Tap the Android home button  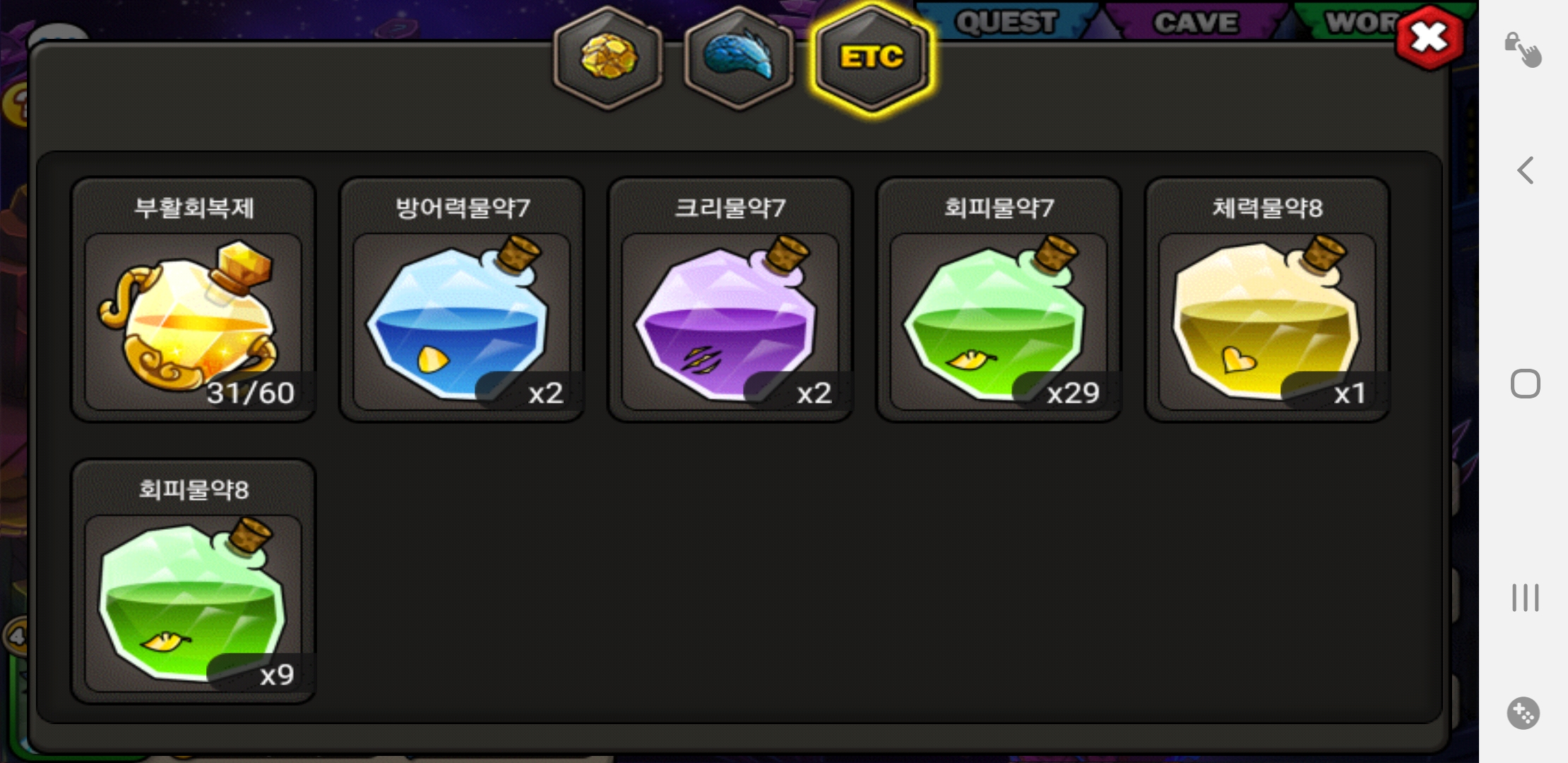click(x=1525, y=384)
